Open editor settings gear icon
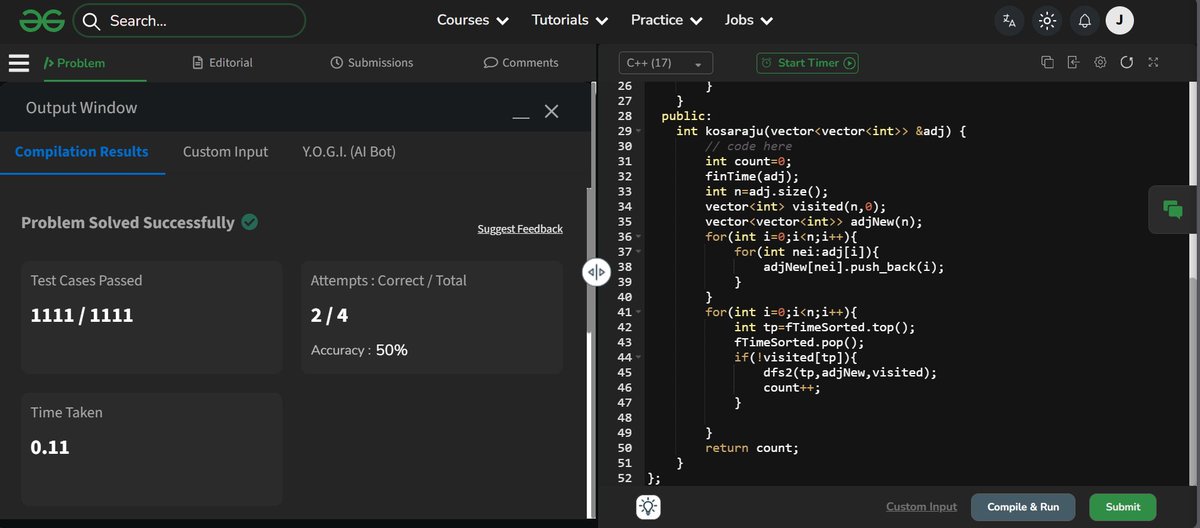This screenshot has width=1200, height=528. (1100, 62)
